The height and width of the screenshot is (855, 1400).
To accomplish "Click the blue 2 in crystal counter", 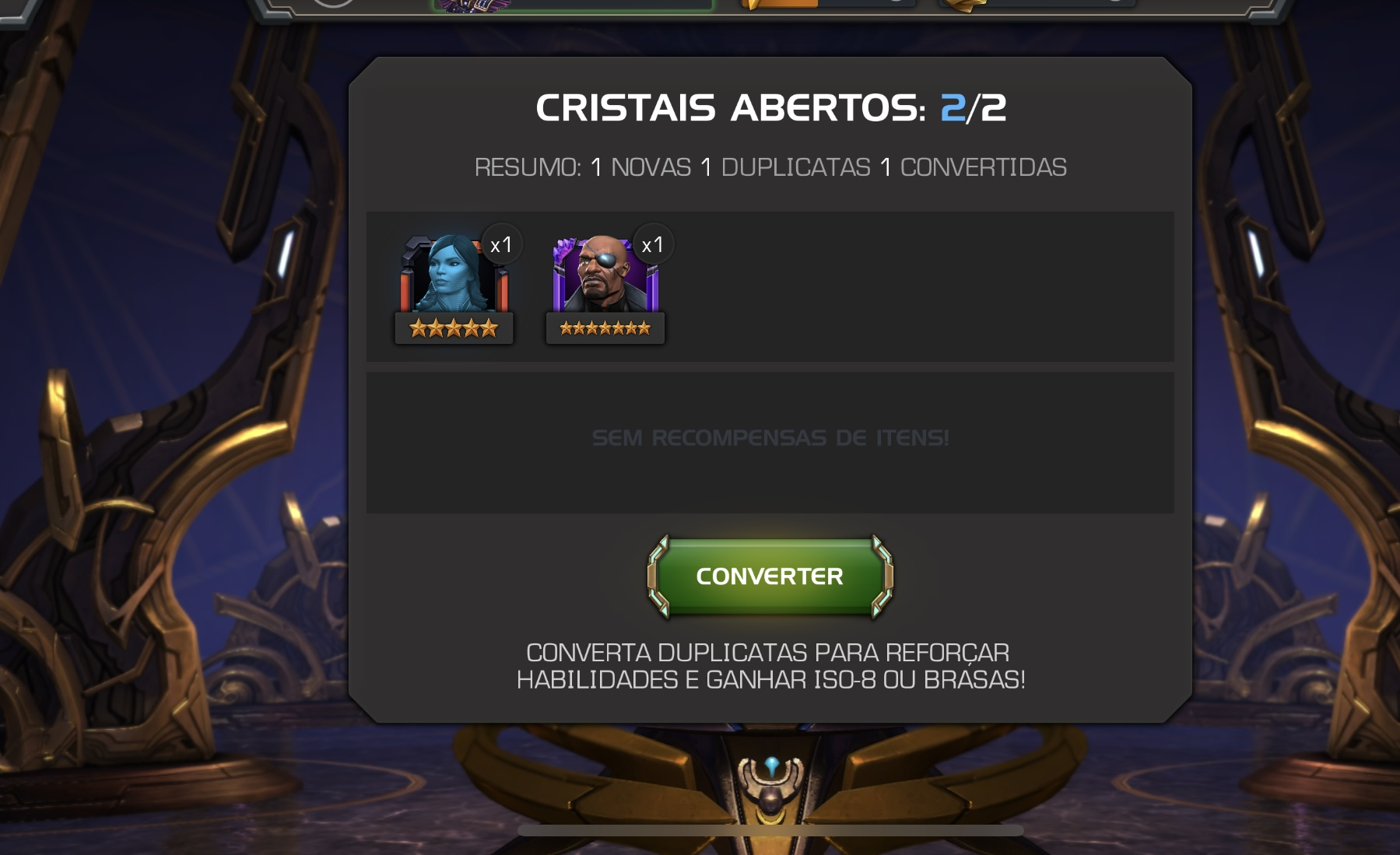I will 953,108.
